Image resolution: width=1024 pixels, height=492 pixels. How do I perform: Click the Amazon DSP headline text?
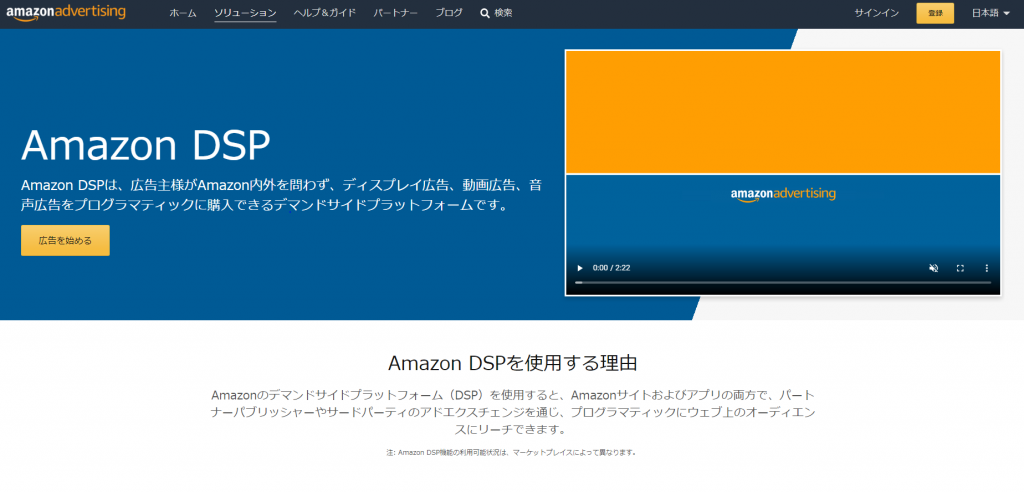pyautogui.click(x=146, y=145)
